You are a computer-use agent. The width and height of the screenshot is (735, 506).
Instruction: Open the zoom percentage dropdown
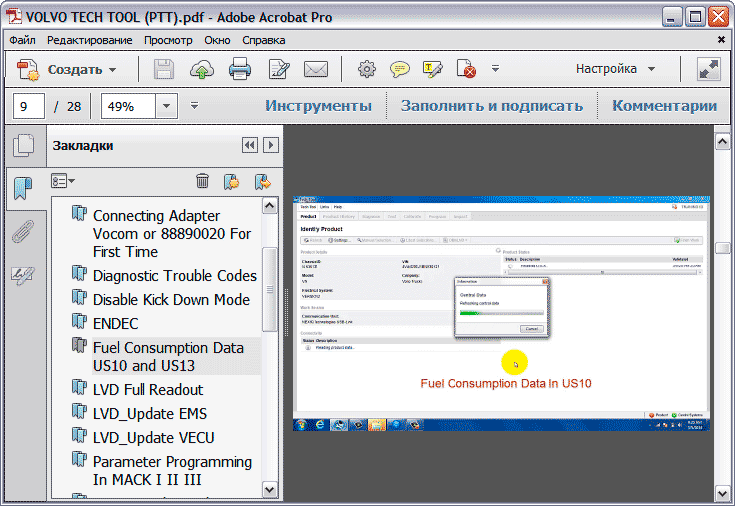[x=166, y=106]
